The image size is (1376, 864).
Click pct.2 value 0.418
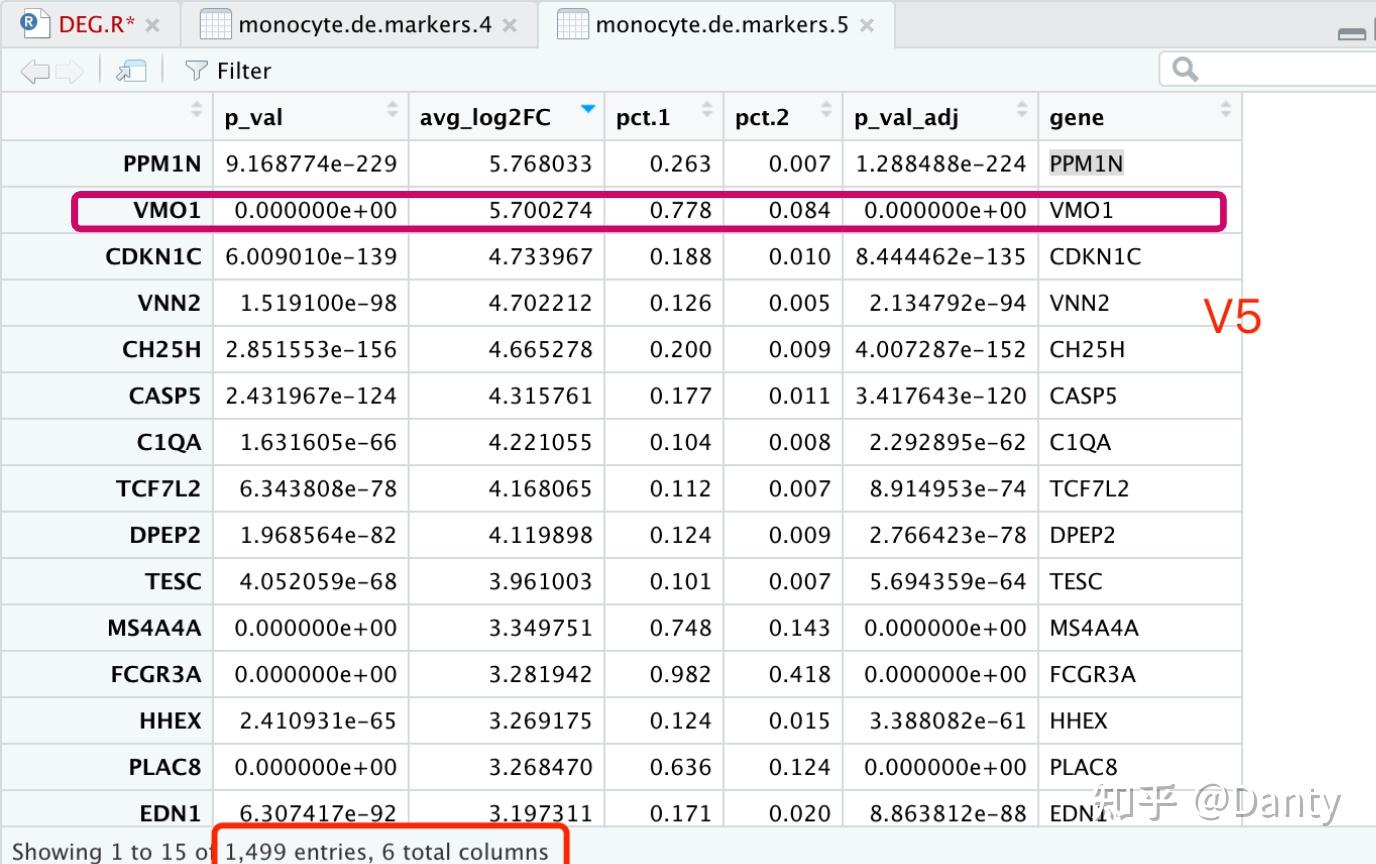point(800,675)
